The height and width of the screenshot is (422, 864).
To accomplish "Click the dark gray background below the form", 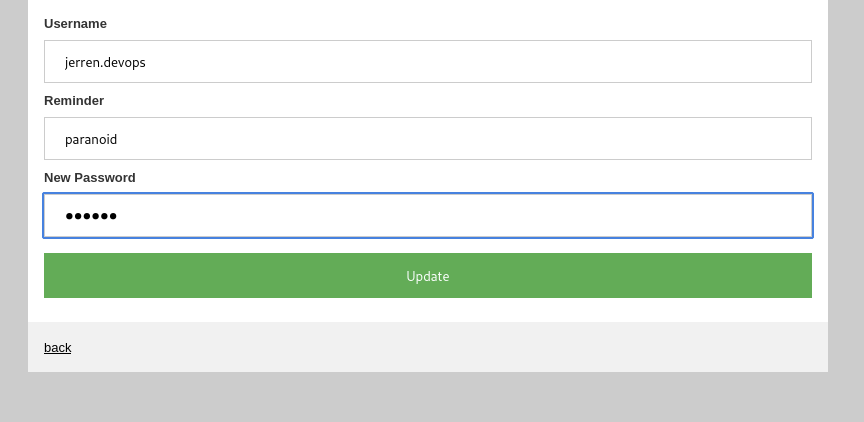I will point(430,398).
